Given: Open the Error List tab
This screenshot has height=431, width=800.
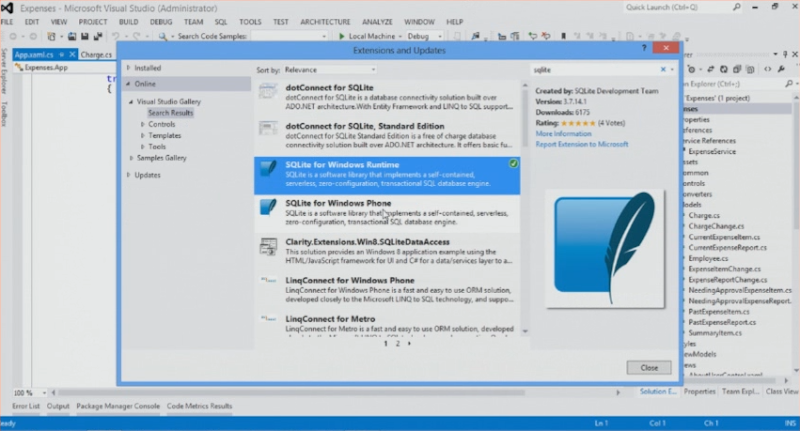Looking at the screenshot, I should (26, 406).
